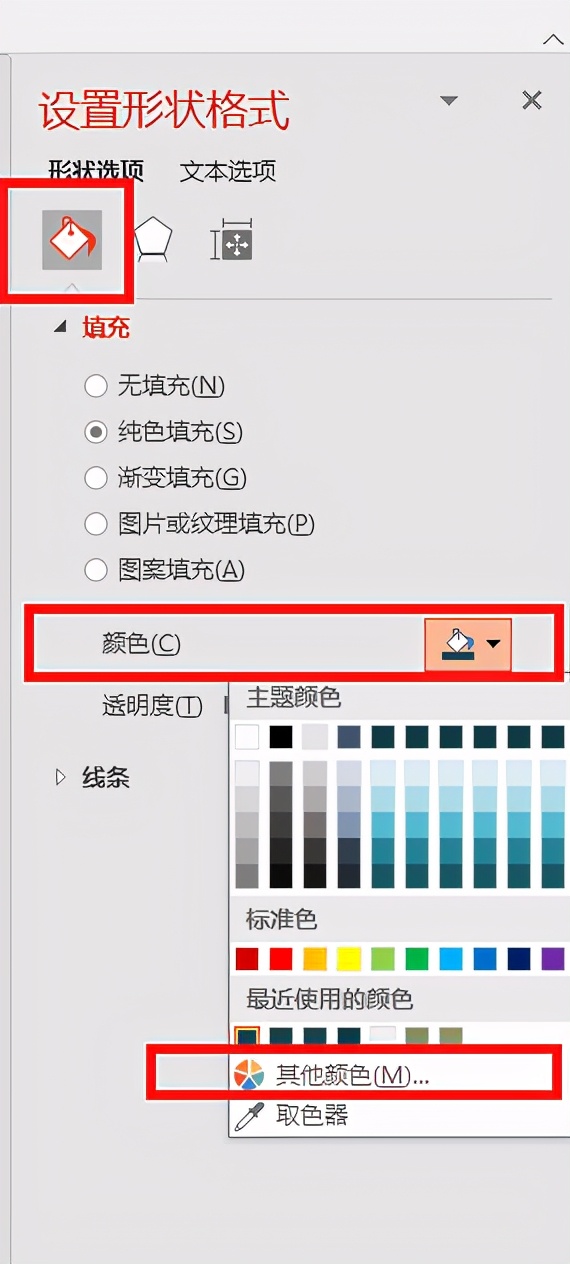Open the pane options dropdown arrow

pos(449,101)
